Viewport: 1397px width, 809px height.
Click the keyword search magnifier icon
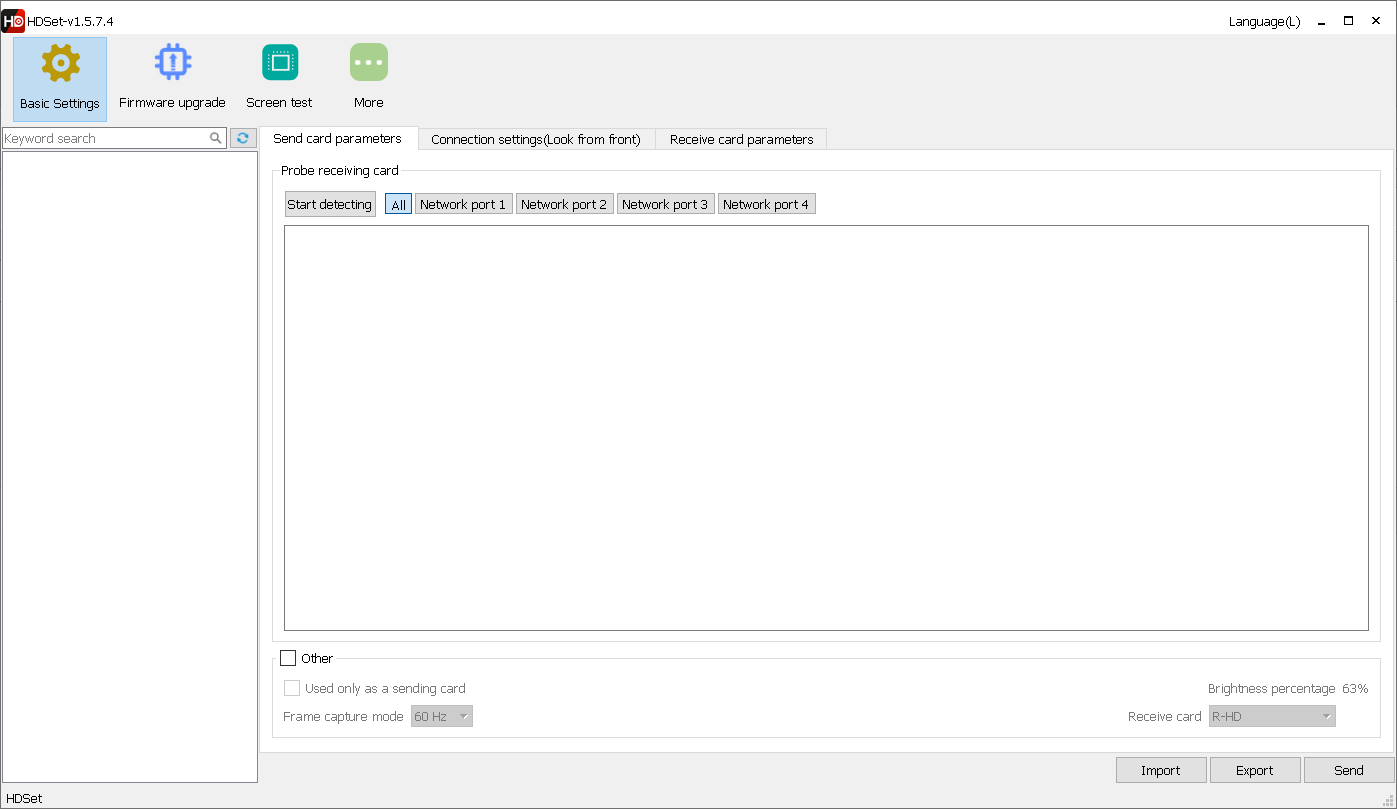tap(215, 137)
